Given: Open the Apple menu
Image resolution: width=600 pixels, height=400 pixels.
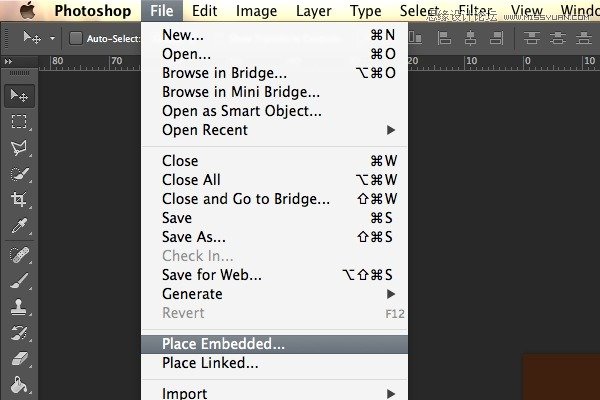Looking at the screenshot, I should (28, 10).
